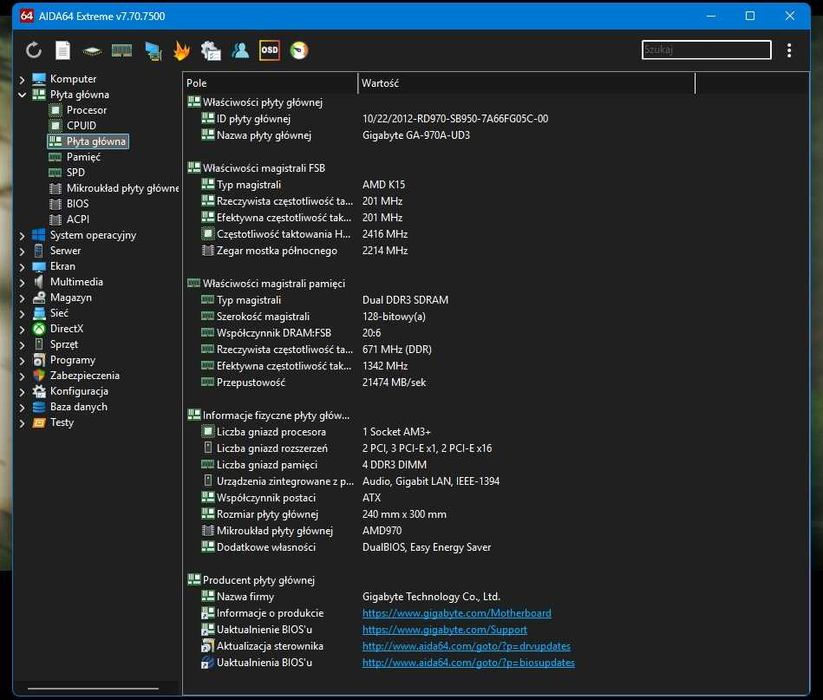Click the Programy tree icon

[39, 360]
